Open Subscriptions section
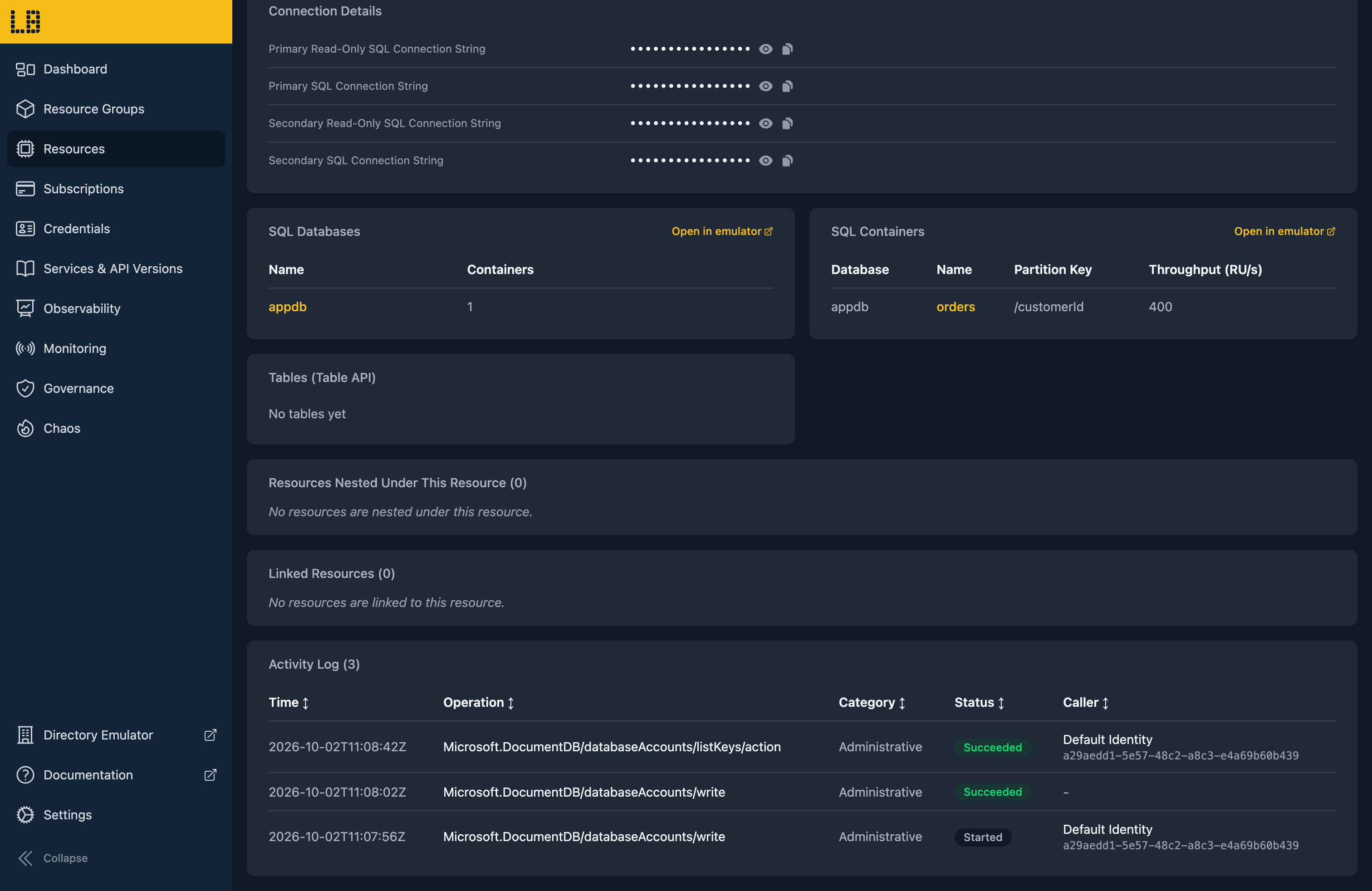This screenshot has height=891, width=1372. coord(116,189)
